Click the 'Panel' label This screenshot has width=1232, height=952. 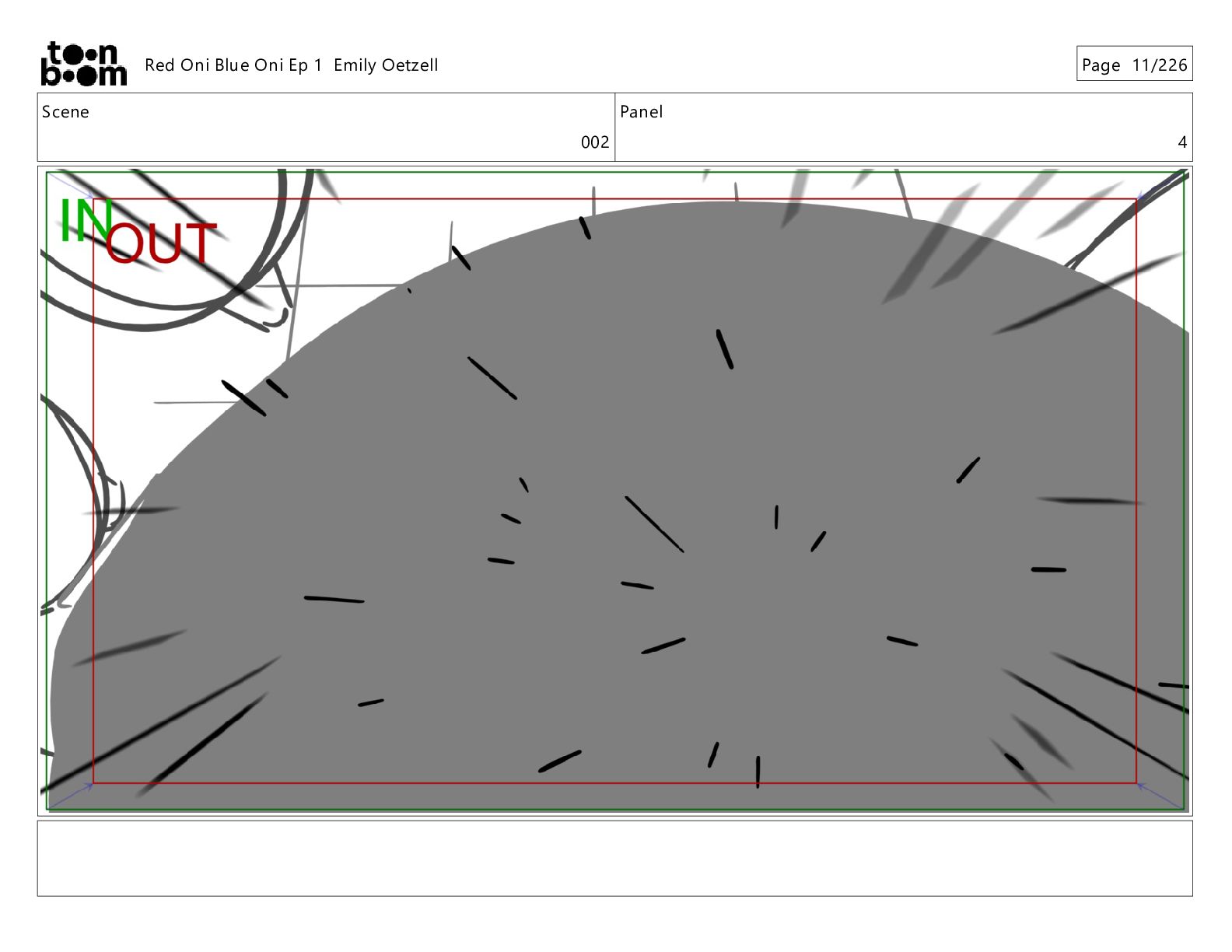coord(642,112)
